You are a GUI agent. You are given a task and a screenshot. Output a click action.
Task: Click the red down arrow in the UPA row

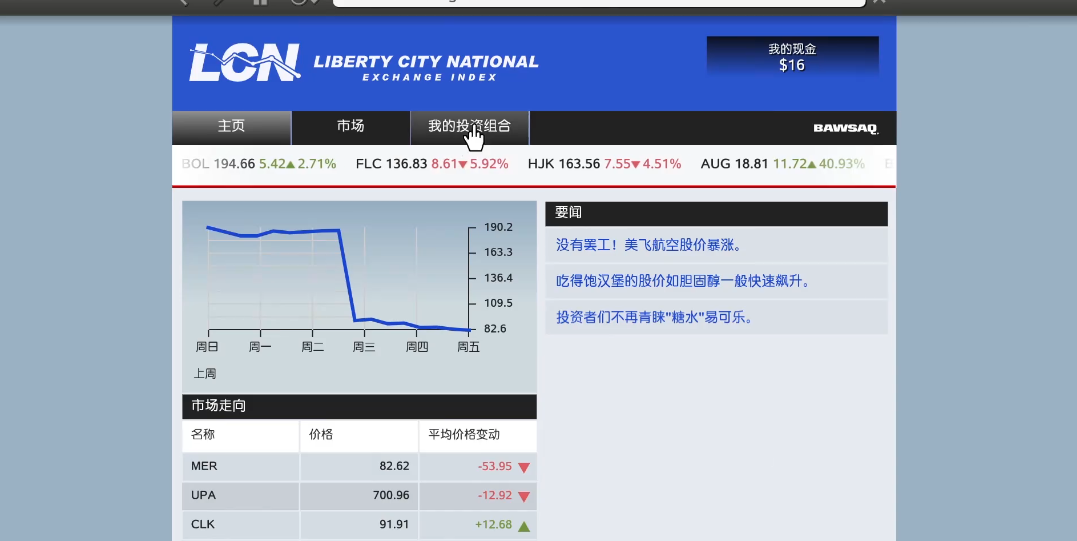(524, 496)
